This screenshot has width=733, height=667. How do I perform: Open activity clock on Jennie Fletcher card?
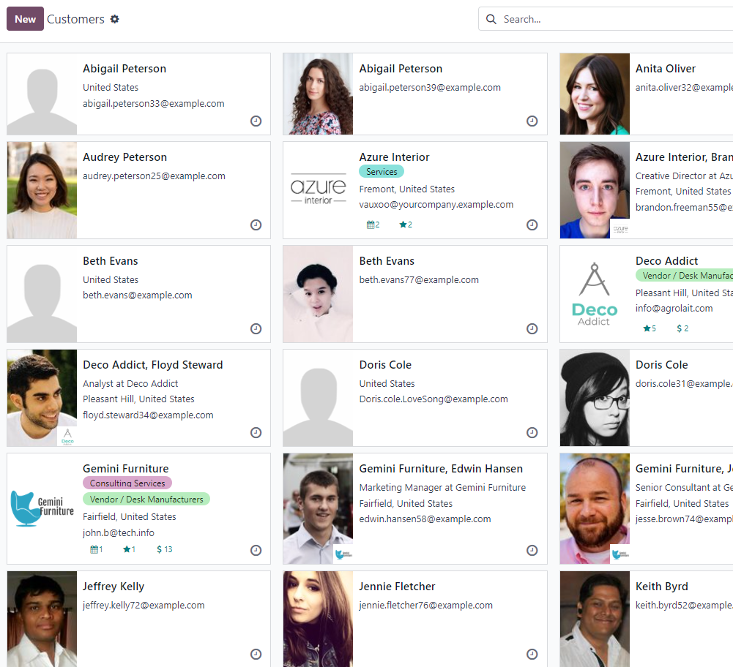532,654
